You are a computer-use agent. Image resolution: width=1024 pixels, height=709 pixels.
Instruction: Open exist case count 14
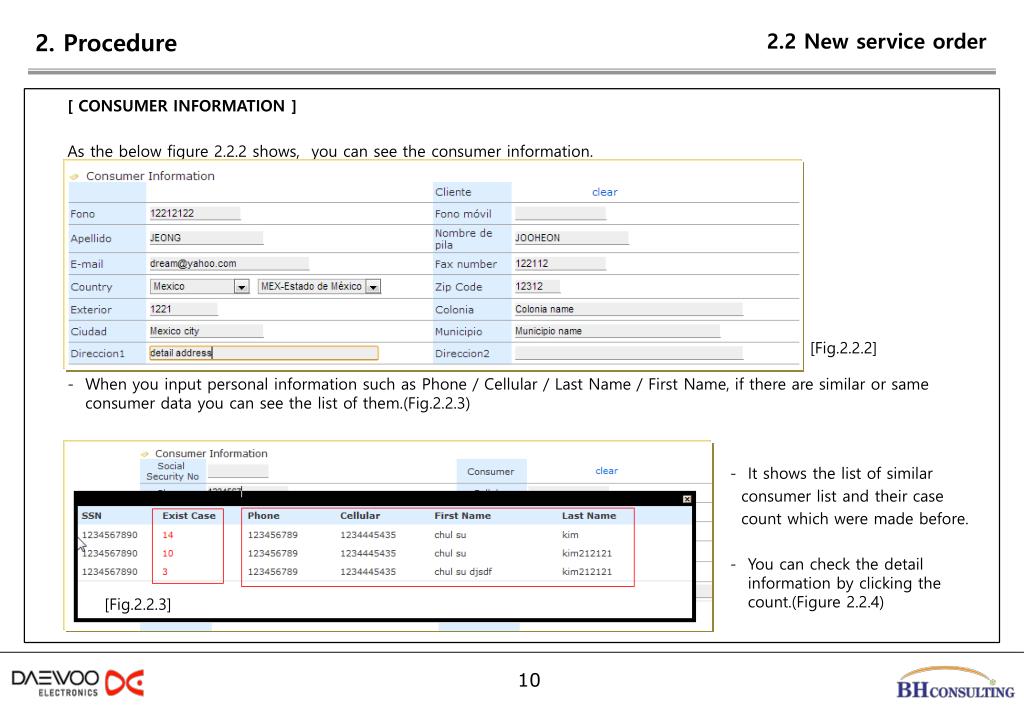(x=168, y=535)
